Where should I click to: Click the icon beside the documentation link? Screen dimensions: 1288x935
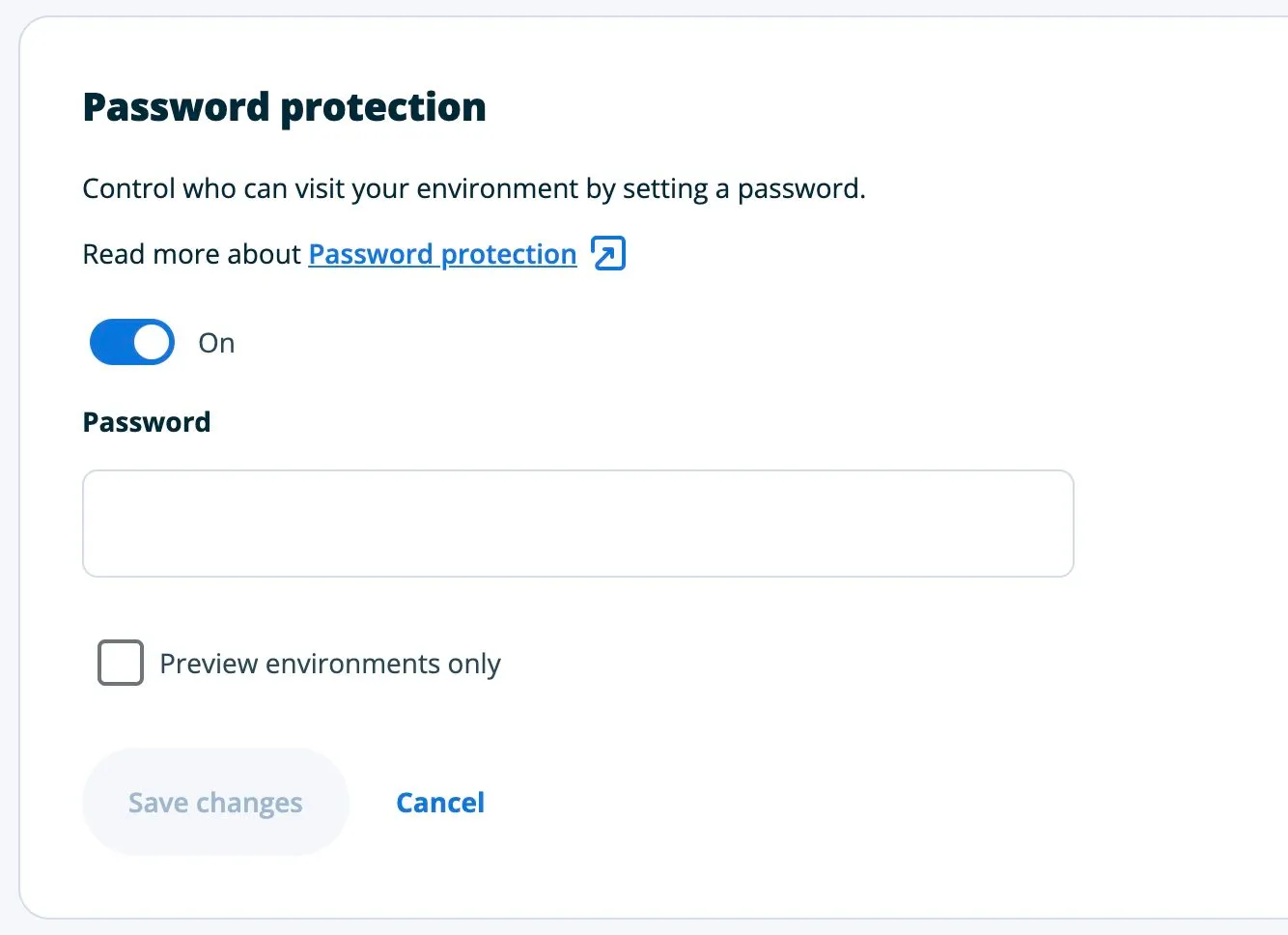coord(608,253)
